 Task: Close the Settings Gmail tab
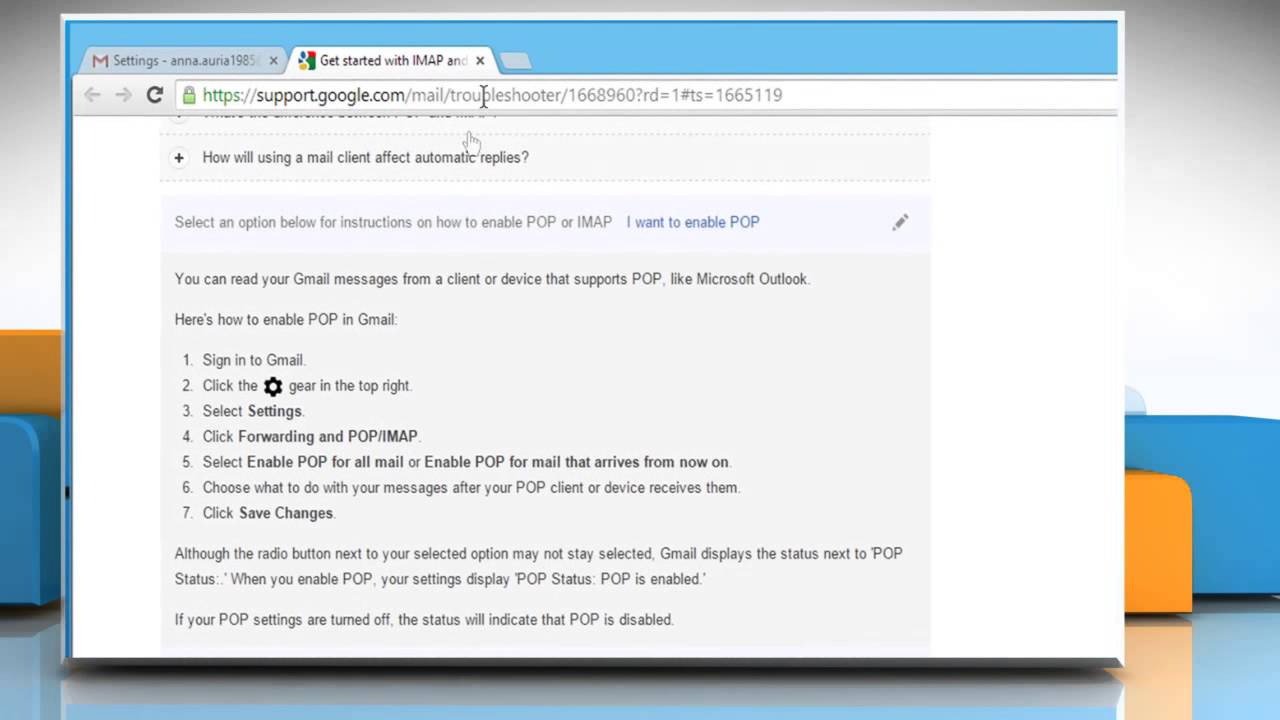[273, 61]
